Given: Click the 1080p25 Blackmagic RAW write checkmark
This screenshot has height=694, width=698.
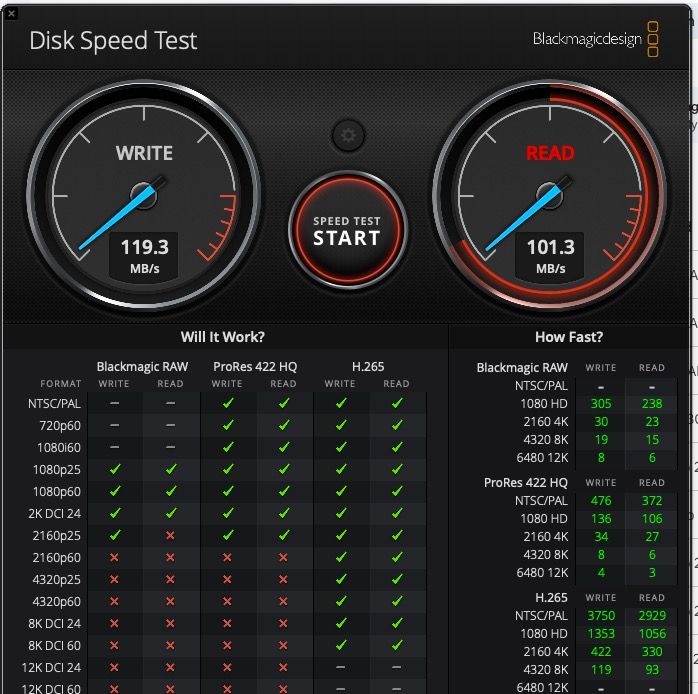Looking at the screenshot, I should (114, 469).
